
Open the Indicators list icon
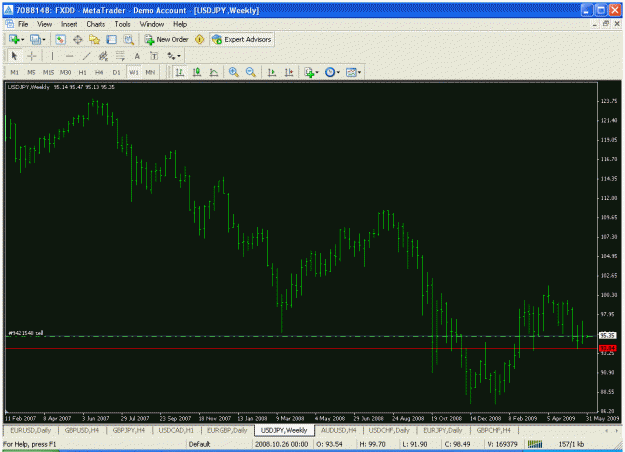[x=309, y=72]
